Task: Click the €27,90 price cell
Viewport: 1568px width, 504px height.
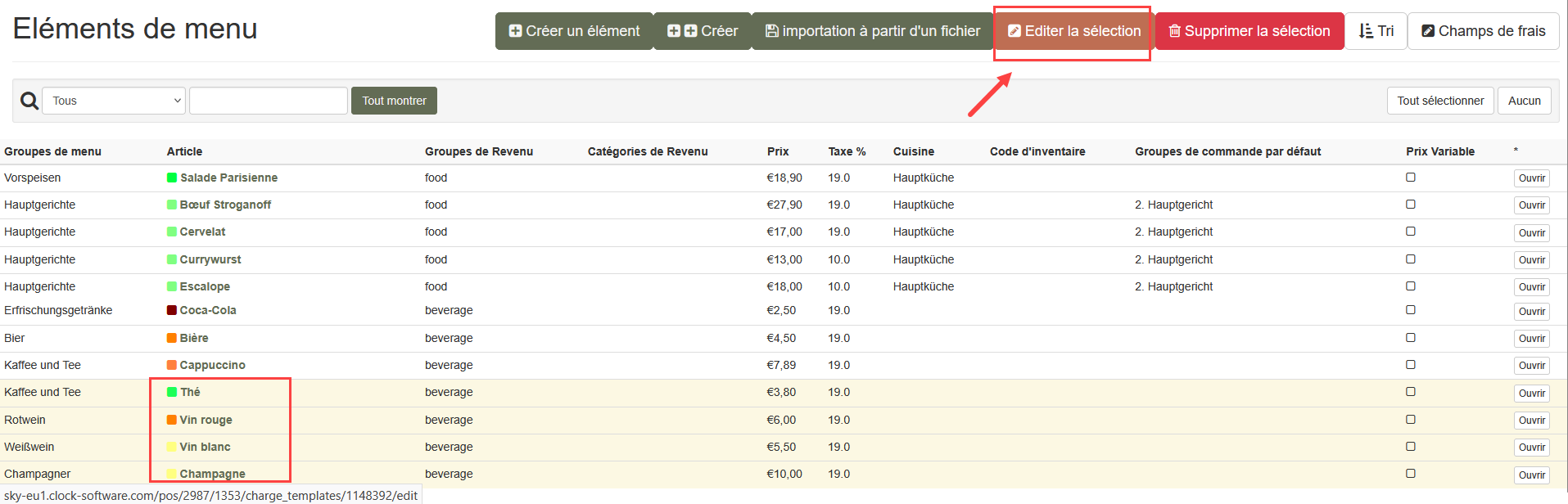Action: (784, 205)
